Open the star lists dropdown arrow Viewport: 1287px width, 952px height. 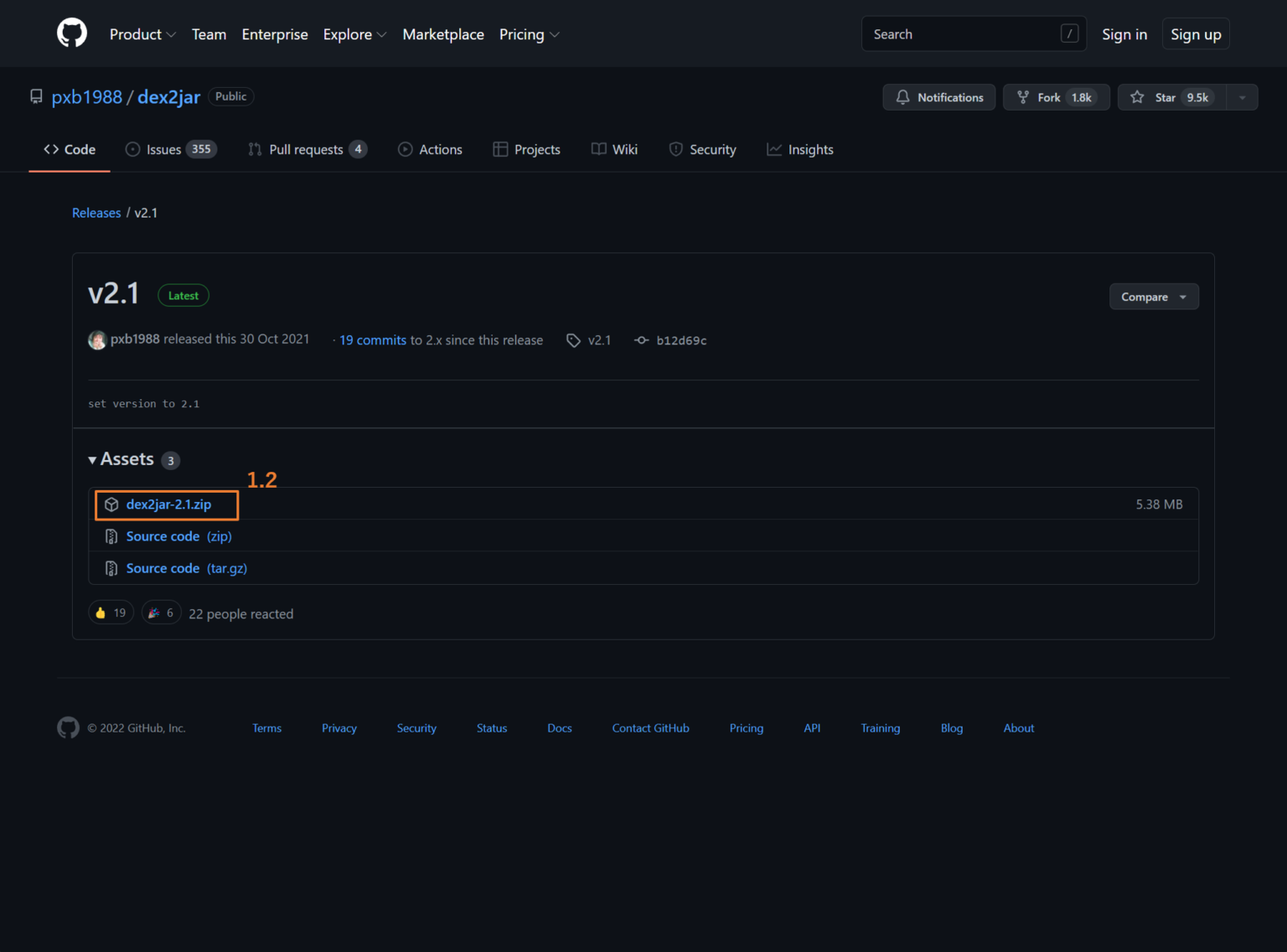(x=1242, y=97)
